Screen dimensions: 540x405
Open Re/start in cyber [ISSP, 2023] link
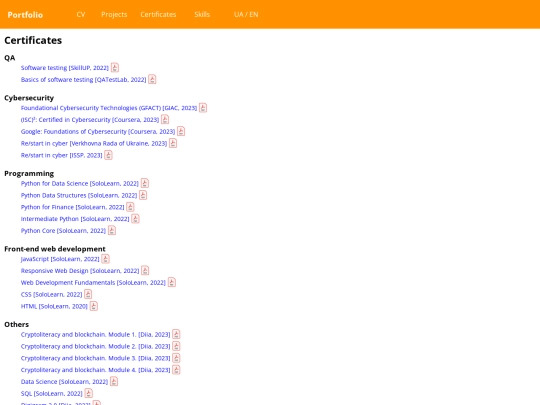coord(62,155)
